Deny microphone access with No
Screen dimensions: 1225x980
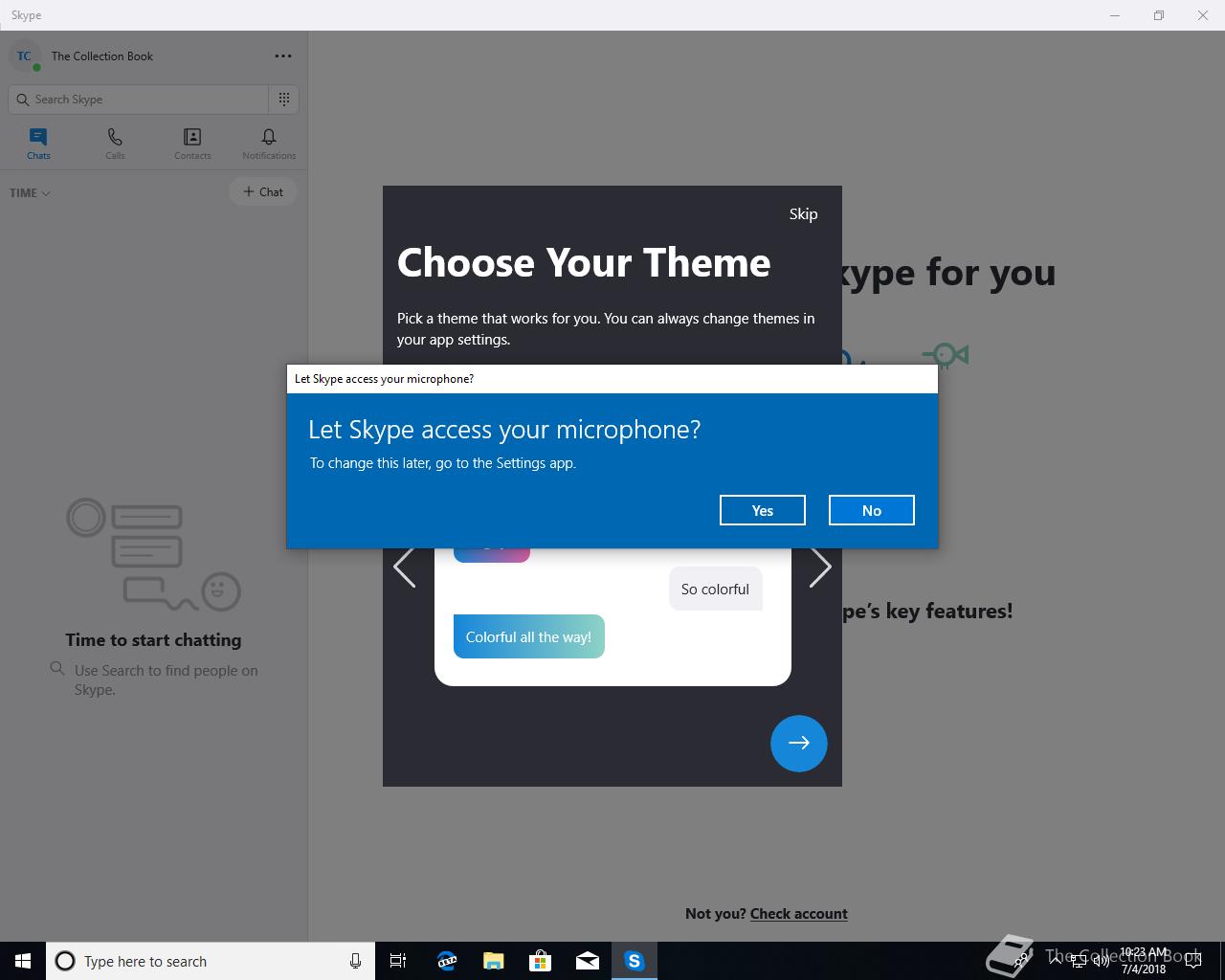[871, 510]
